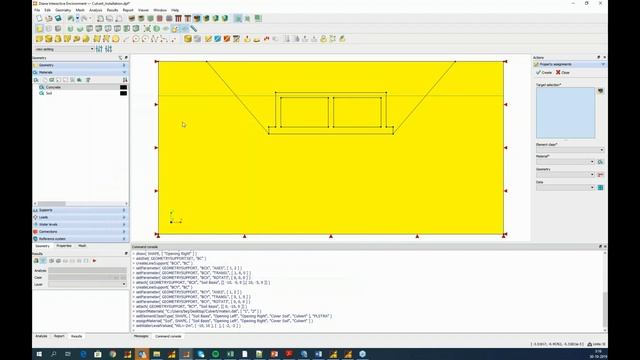Select the Concrete material row

coord(80,87)
